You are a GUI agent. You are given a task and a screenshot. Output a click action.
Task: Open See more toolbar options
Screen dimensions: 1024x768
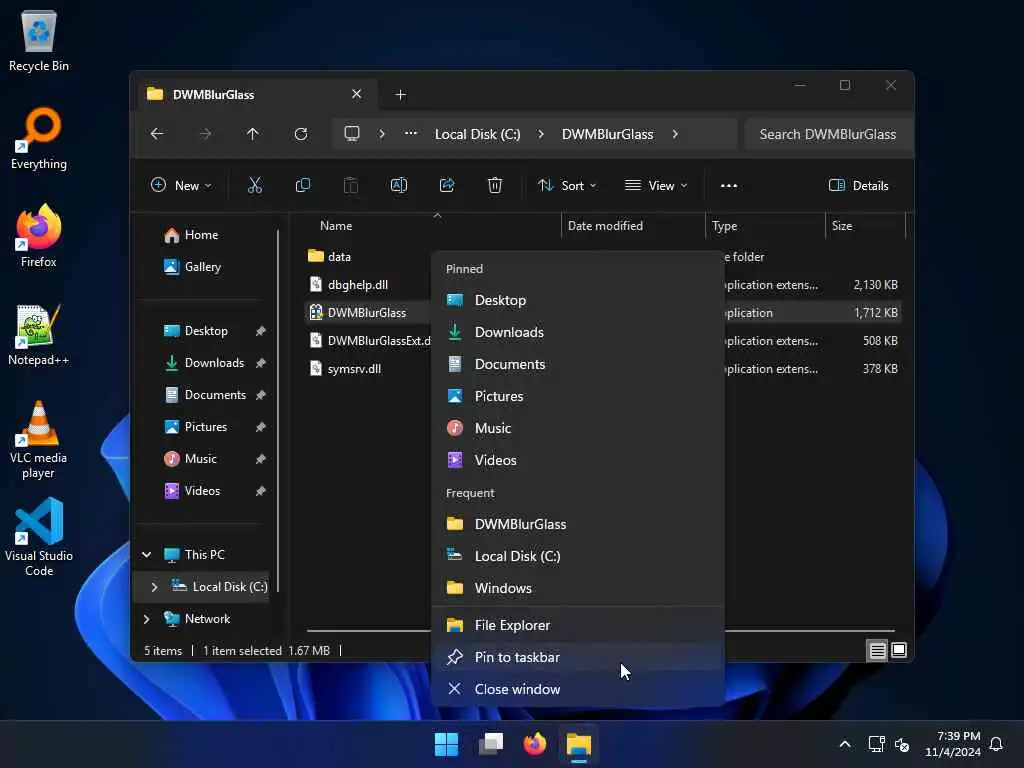point(729,185)
